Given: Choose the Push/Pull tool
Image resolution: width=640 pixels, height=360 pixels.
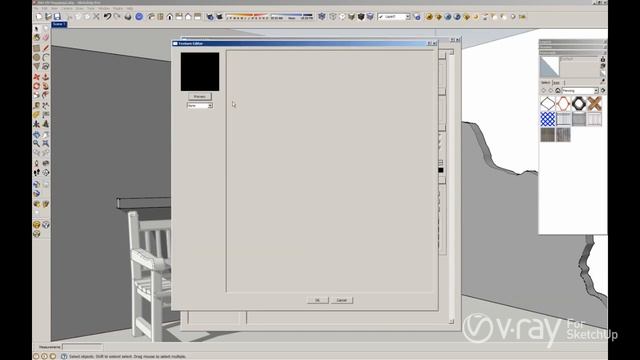Looking at the screenshot, I should pos(46,77).
